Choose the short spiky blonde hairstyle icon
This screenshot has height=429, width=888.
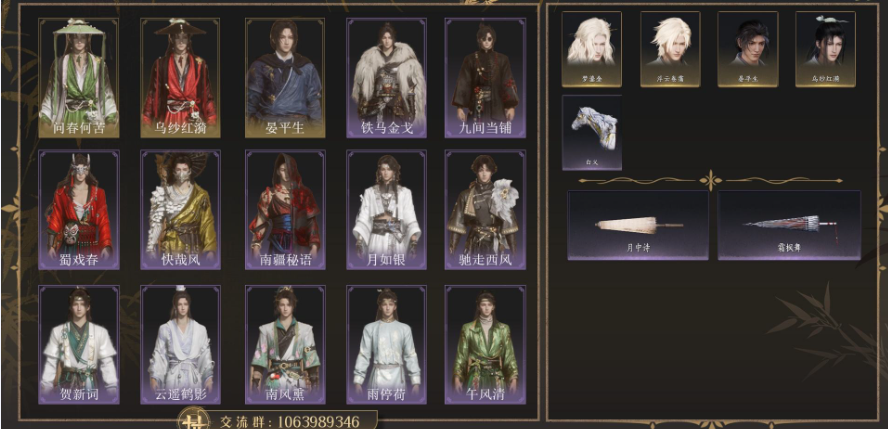tap(670, 49)
